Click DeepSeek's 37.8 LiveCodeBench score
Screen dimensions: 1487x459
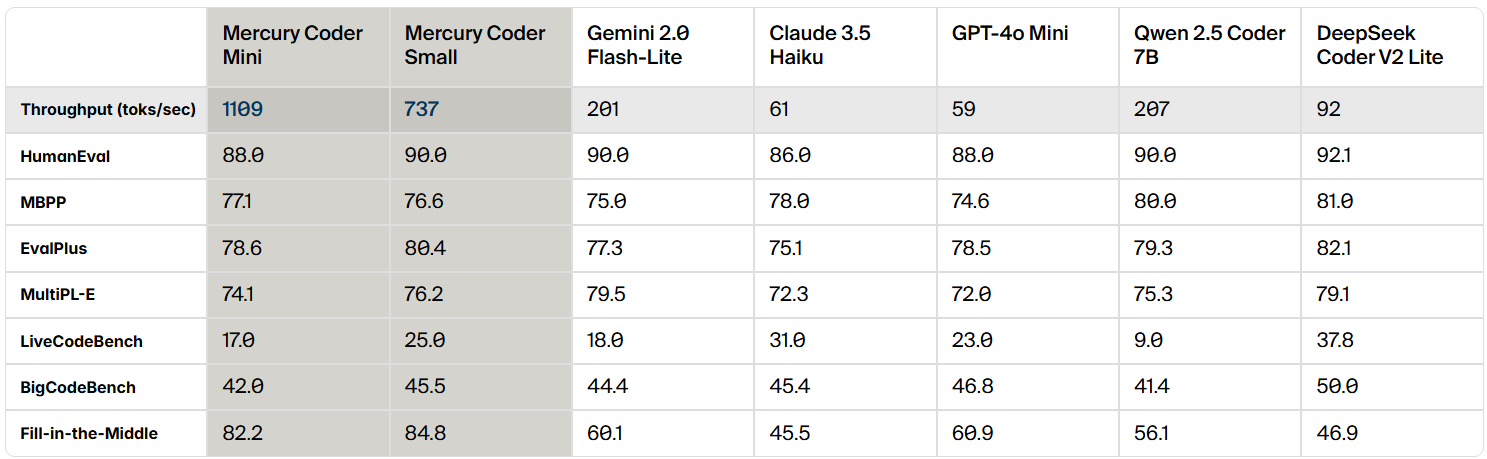point(1335,341)
